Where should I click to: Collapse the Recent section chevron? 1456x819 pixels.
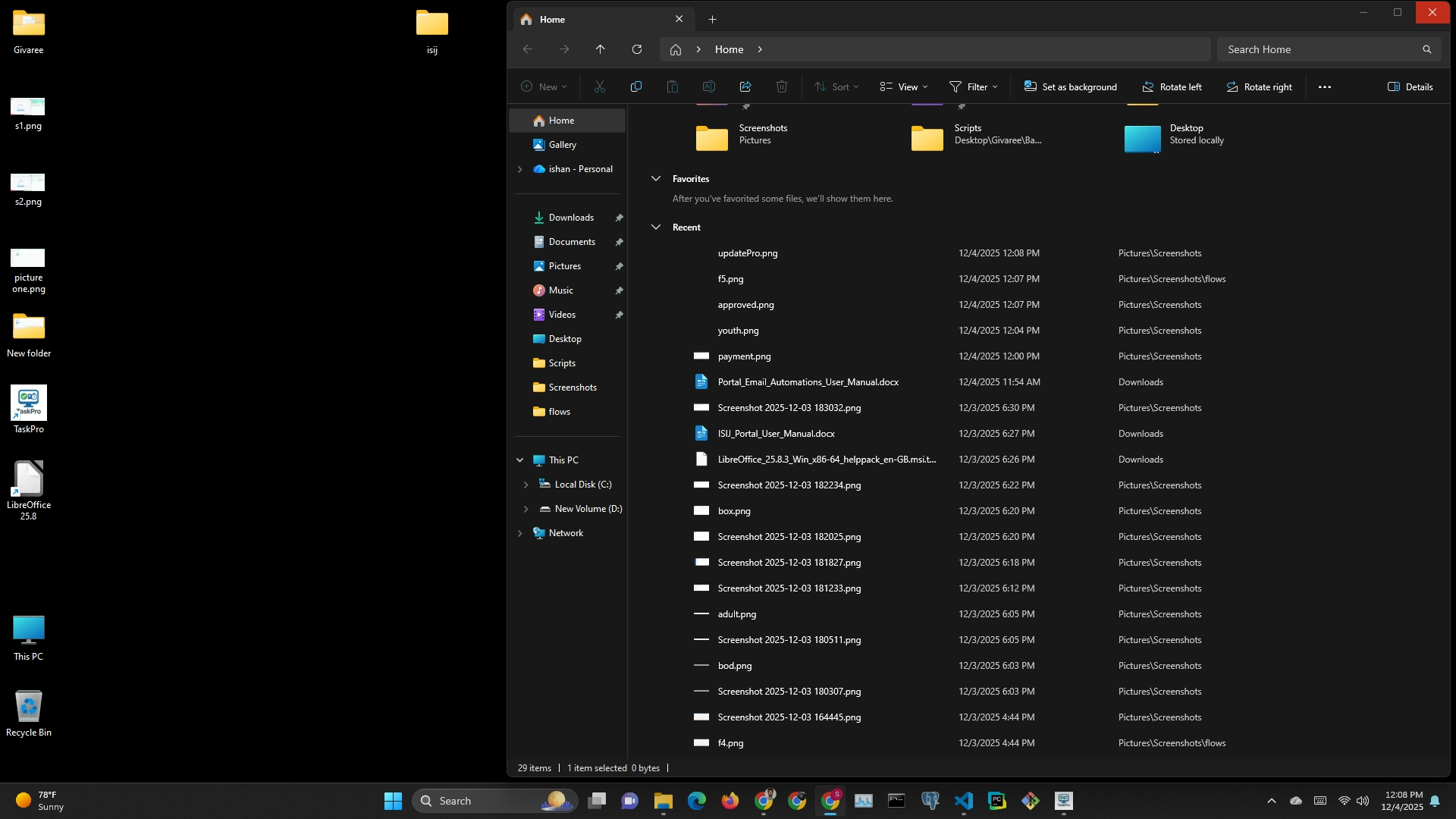(x=656, y=227)
